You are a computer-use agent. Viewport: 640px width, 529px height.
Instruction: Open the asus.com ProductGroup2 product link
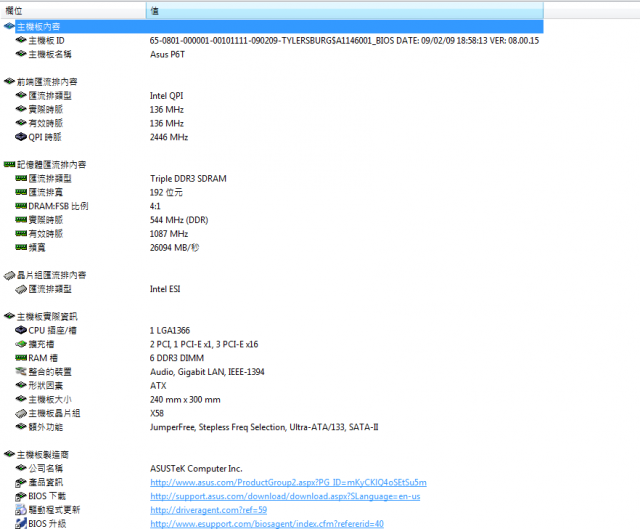[x=288, y=482]
